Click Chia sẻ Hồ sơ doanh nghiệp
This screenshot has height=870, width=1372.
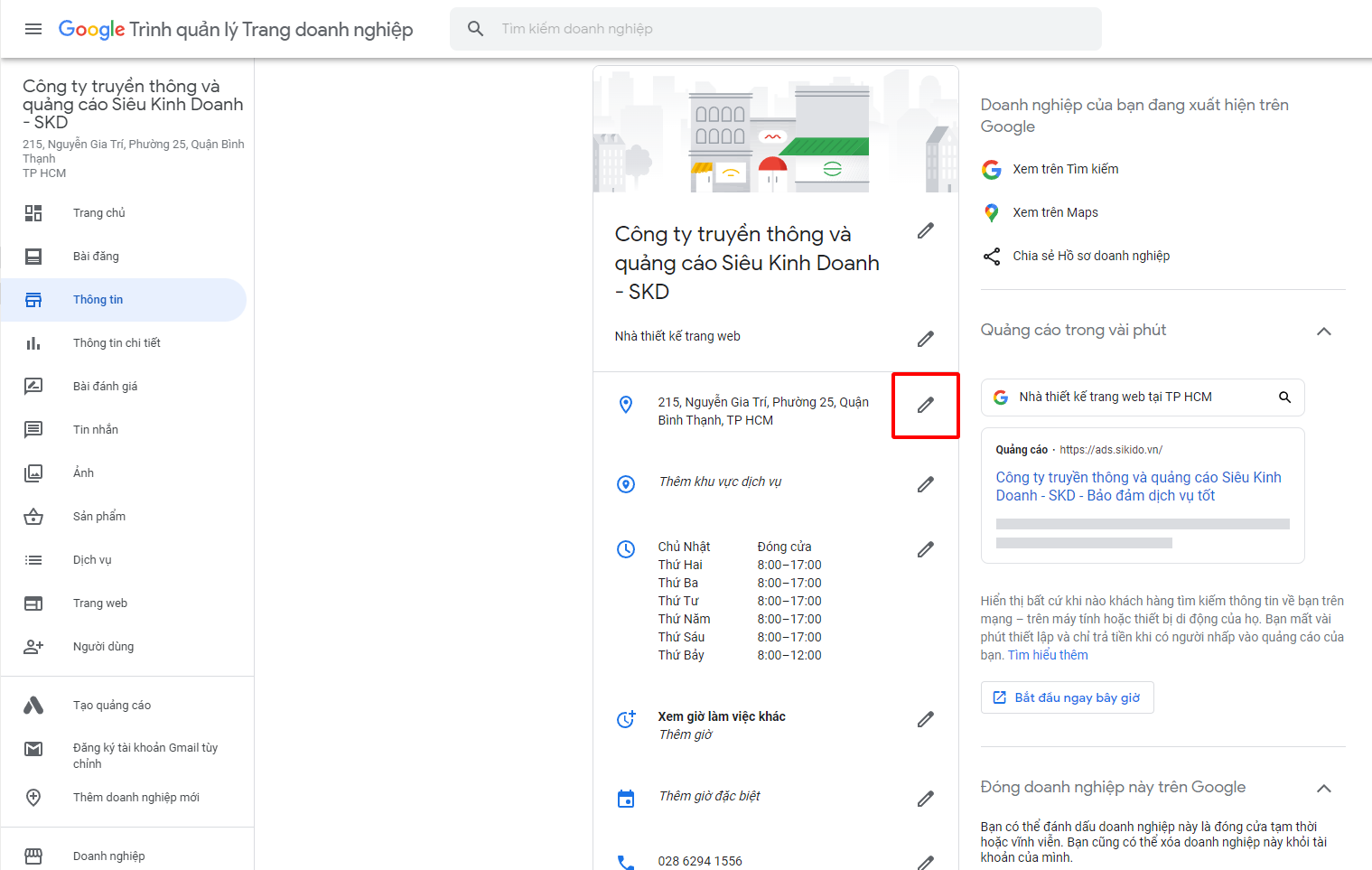pos(1090,257)
